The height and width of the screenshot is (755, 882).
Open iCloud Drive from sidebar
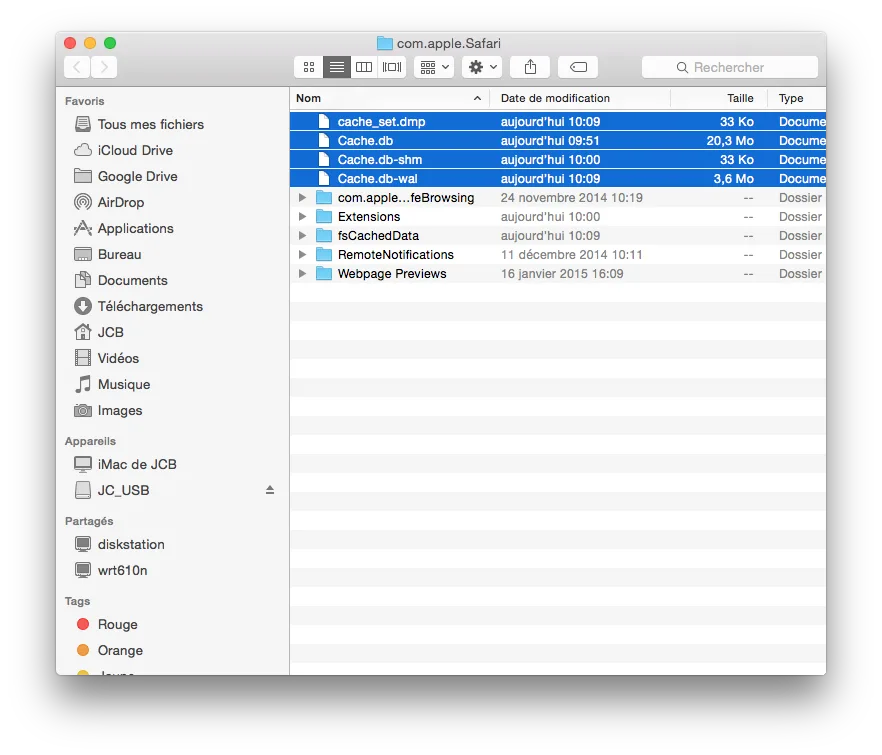[x=134, y=150]
